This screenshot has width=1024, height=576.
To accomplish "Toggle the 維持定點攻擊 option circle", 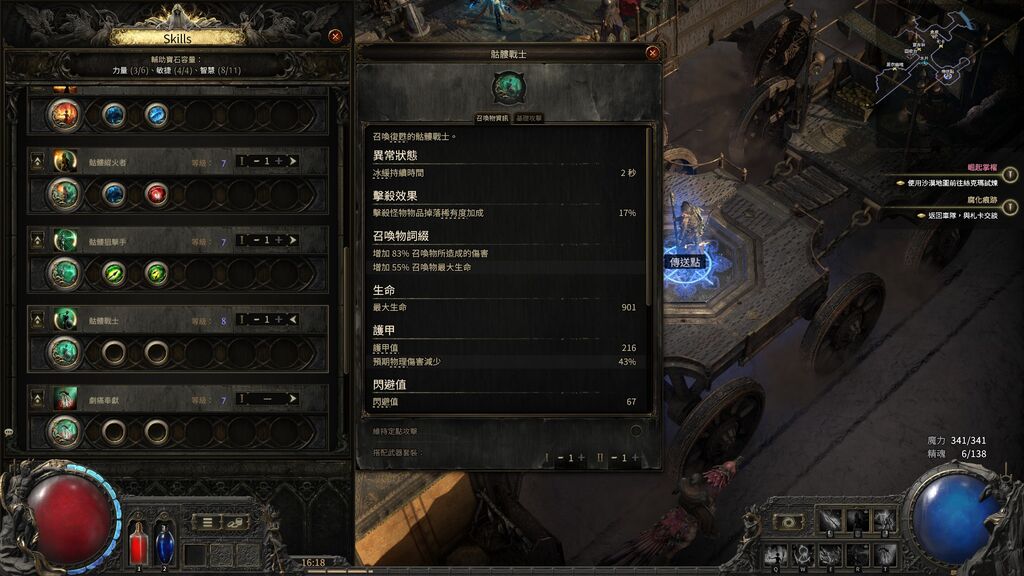I will (635, 430).
